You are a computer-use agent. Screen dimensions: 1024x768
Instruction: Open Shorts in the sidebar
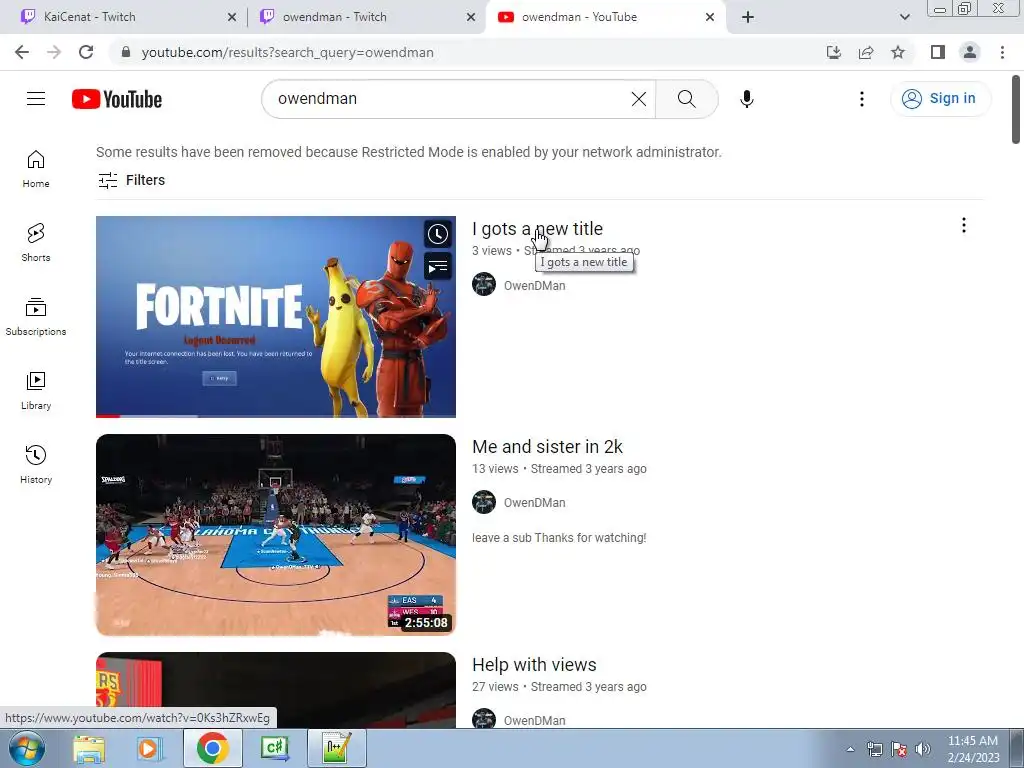[36, 242]
